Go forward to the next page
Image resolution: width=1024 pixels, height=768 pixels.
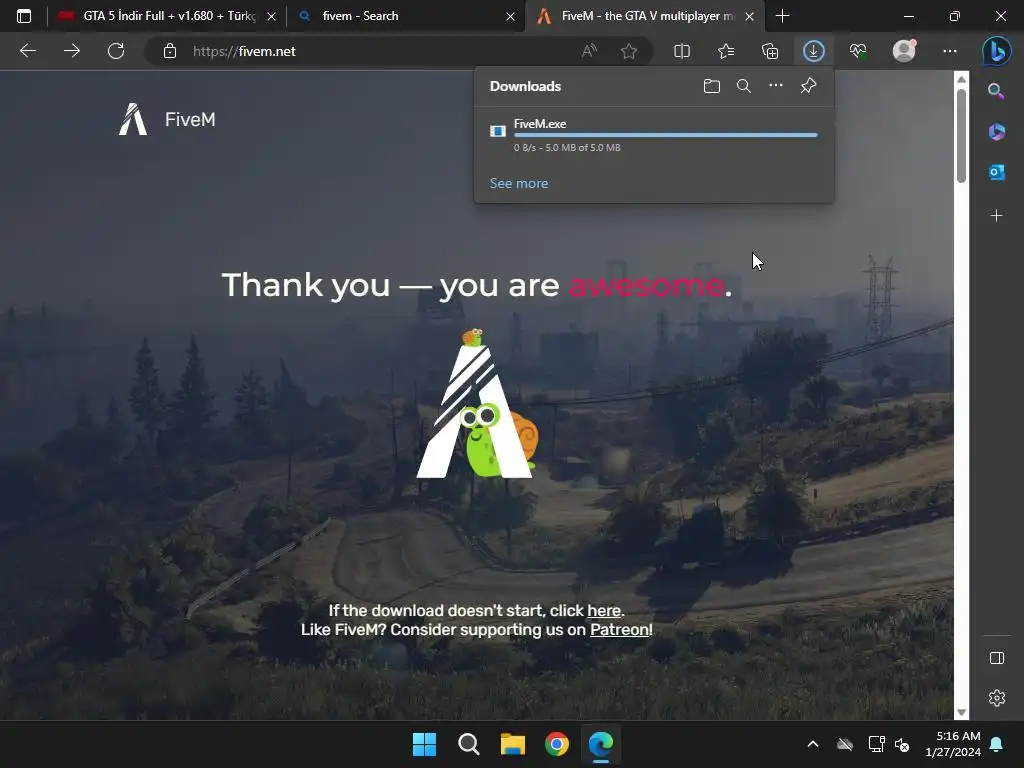coord(72,51)
